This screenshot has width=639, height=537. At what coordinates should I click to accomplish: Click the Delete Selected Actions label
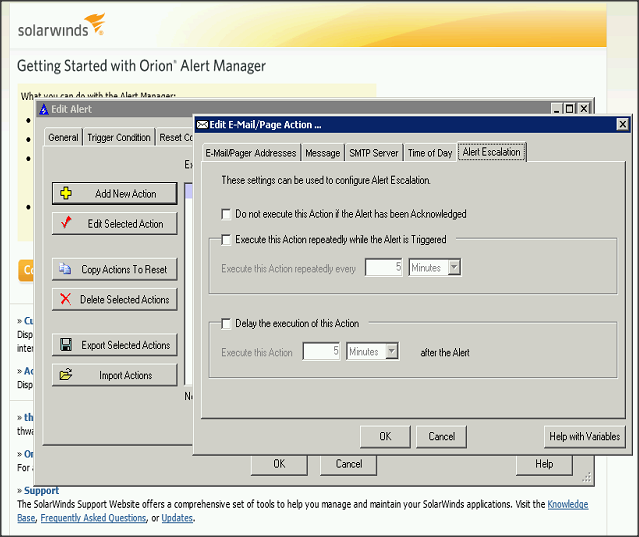point(124,299)
